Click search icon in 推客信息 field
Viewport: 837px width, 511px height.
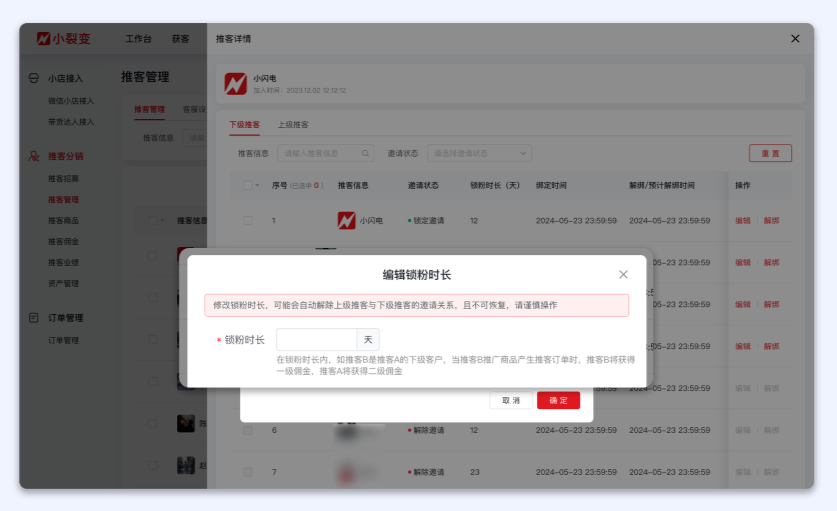pos(365,153)
